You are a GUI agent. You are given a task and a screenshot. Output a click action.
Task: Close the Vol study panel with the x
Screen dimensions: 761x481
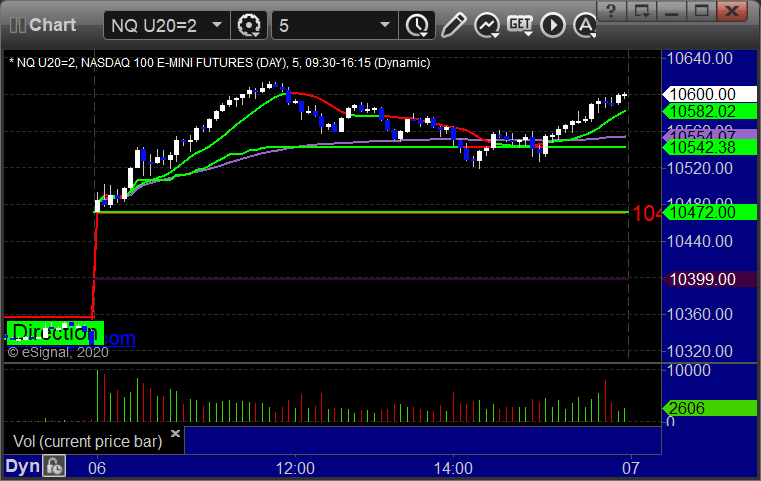[x=176, y=433]
